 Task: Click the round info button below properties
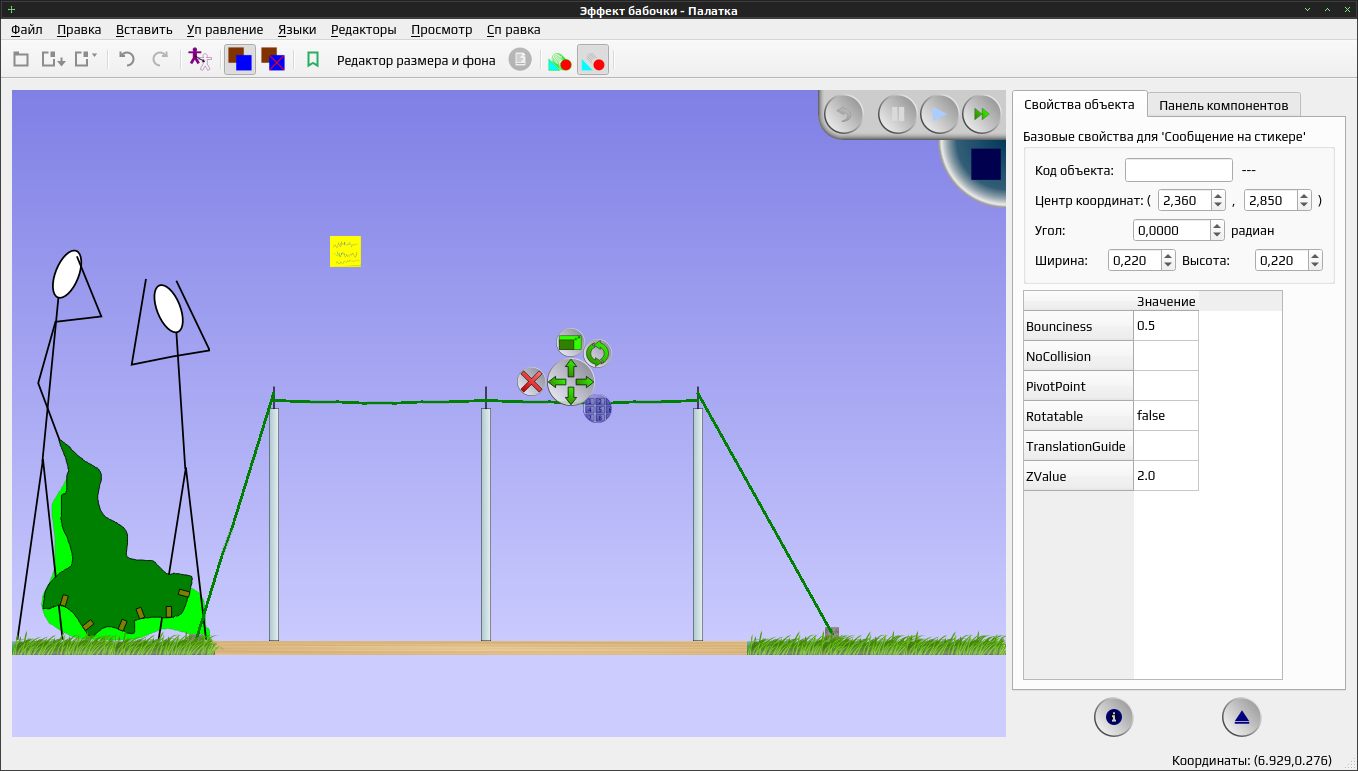pyautogui.click(x=1114, y=717)
